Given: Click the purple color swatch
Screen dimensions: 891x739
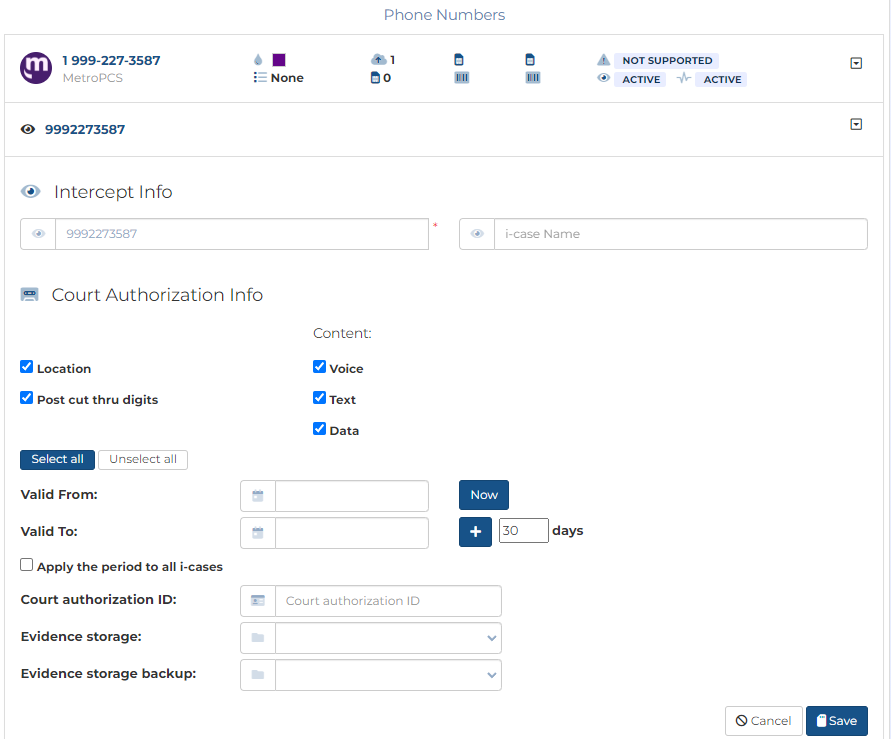Looking at the screenshot, I should click(279, 60).
